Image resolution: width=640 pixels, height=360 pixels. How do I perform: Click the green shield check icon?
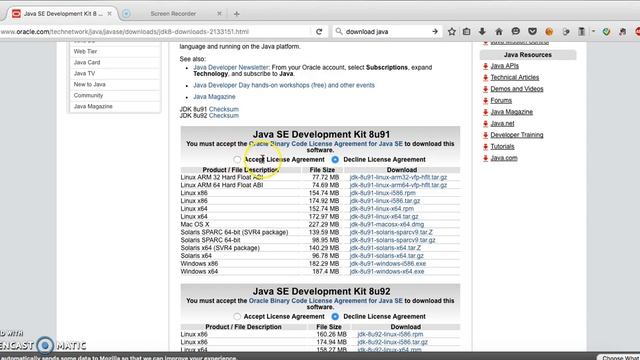pos(607,31)
